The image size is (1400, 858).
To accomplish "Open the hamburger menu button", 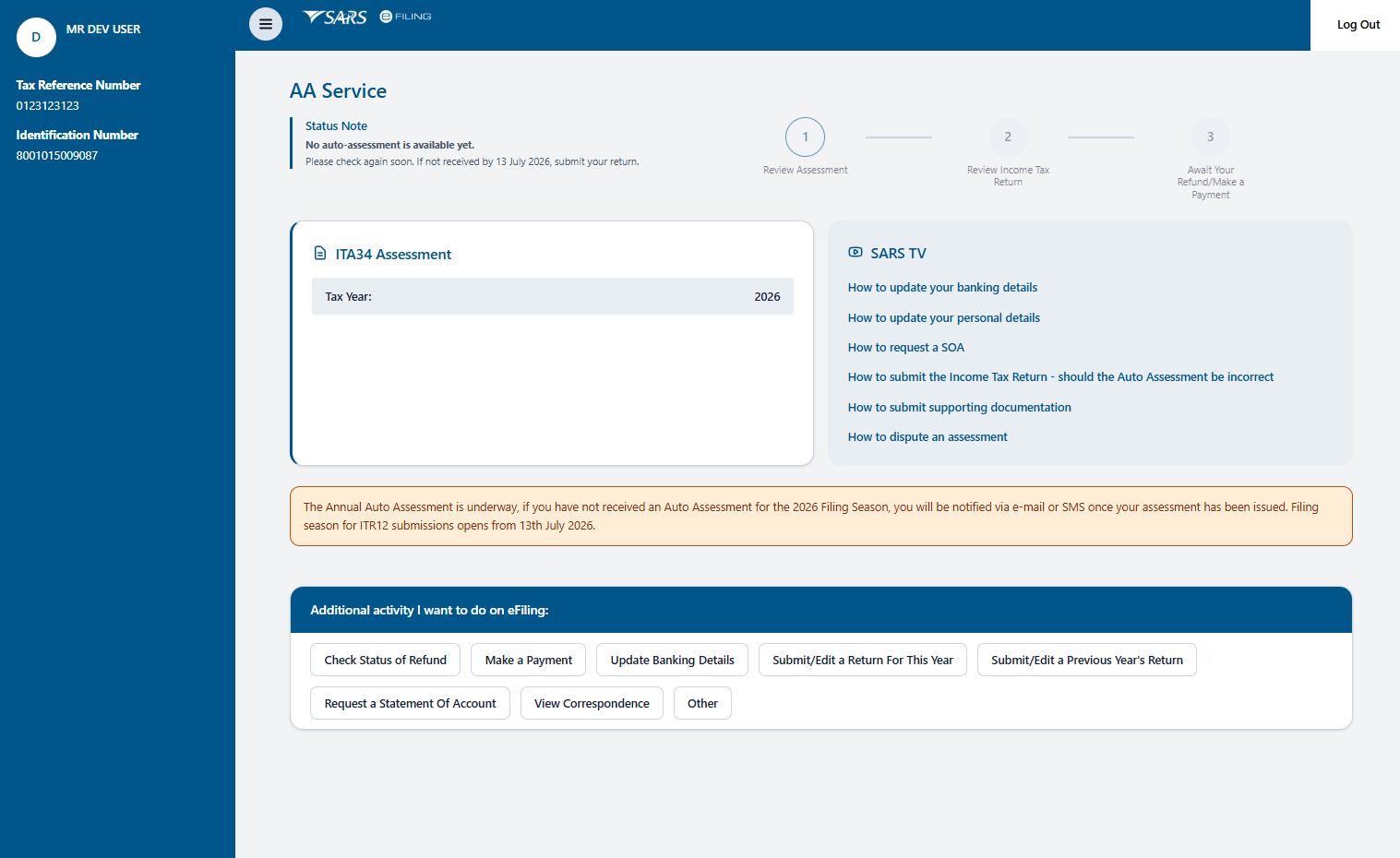I will click(266, 24).
